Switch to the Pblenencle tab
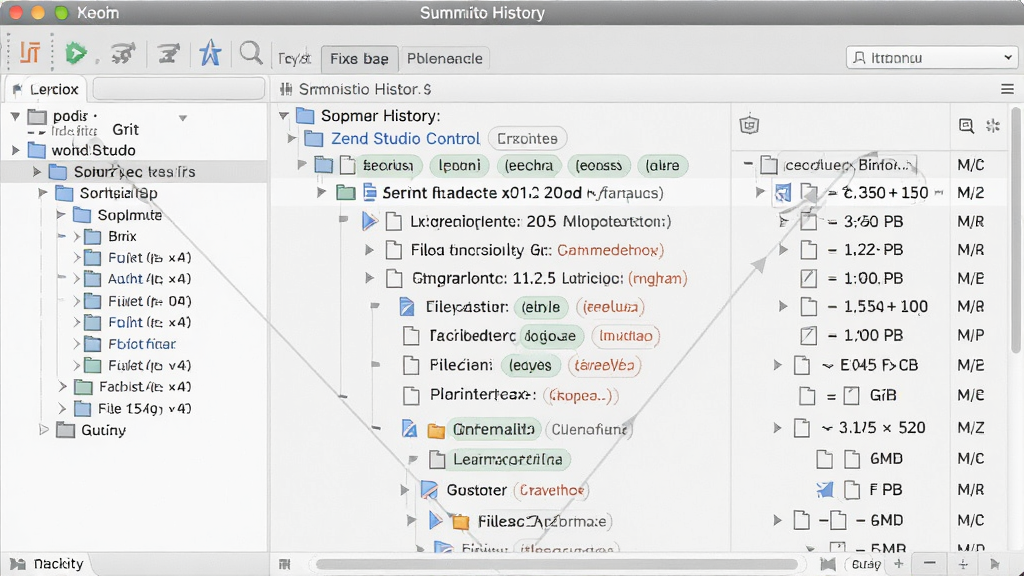Viewport: 1024px width, 576px height. [x=445, y=59]
